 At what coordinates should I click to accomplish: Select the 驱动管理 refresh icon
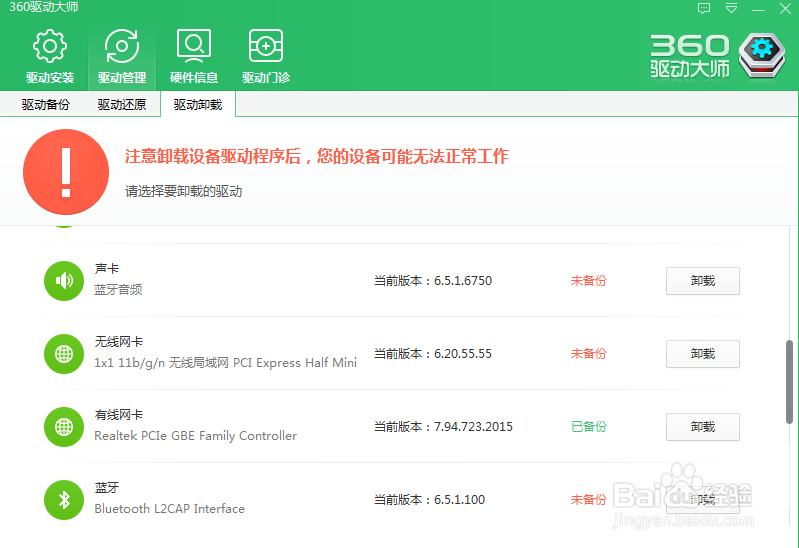[x=122, y=46]
